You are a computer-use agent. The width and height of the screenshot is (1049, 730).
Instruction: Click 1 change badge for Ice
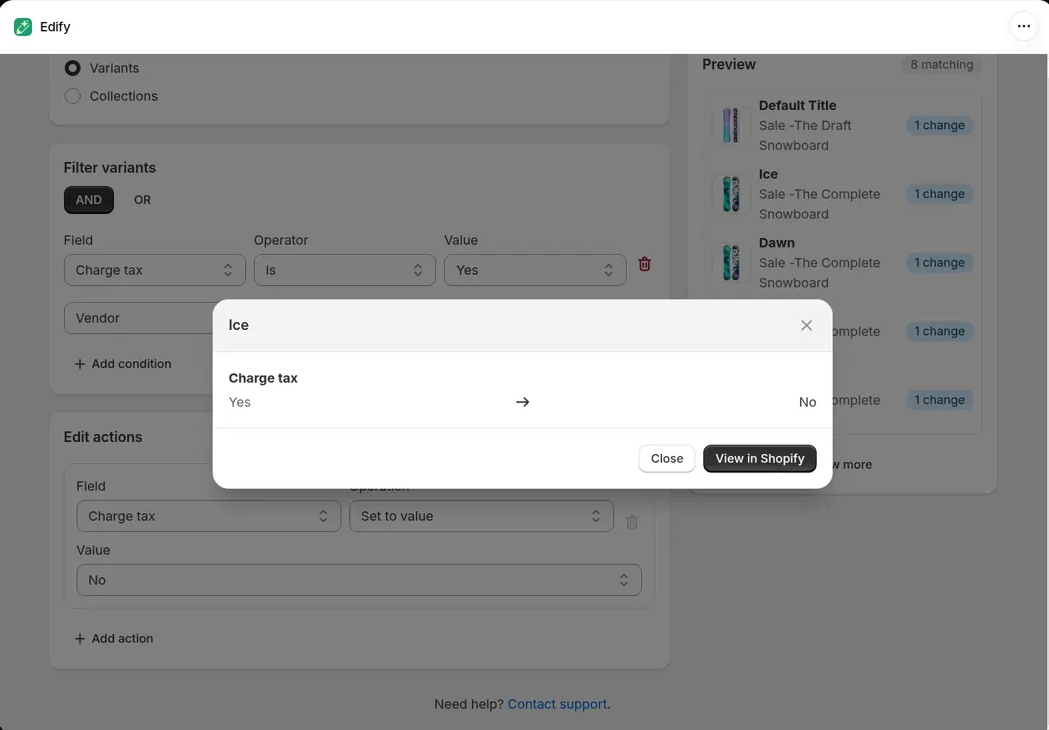tap(939, 194)
